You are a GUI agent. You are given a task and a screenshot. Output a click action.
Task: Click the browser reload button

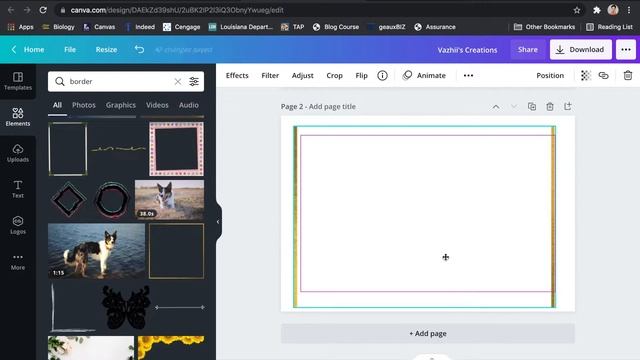click(43, 10)
